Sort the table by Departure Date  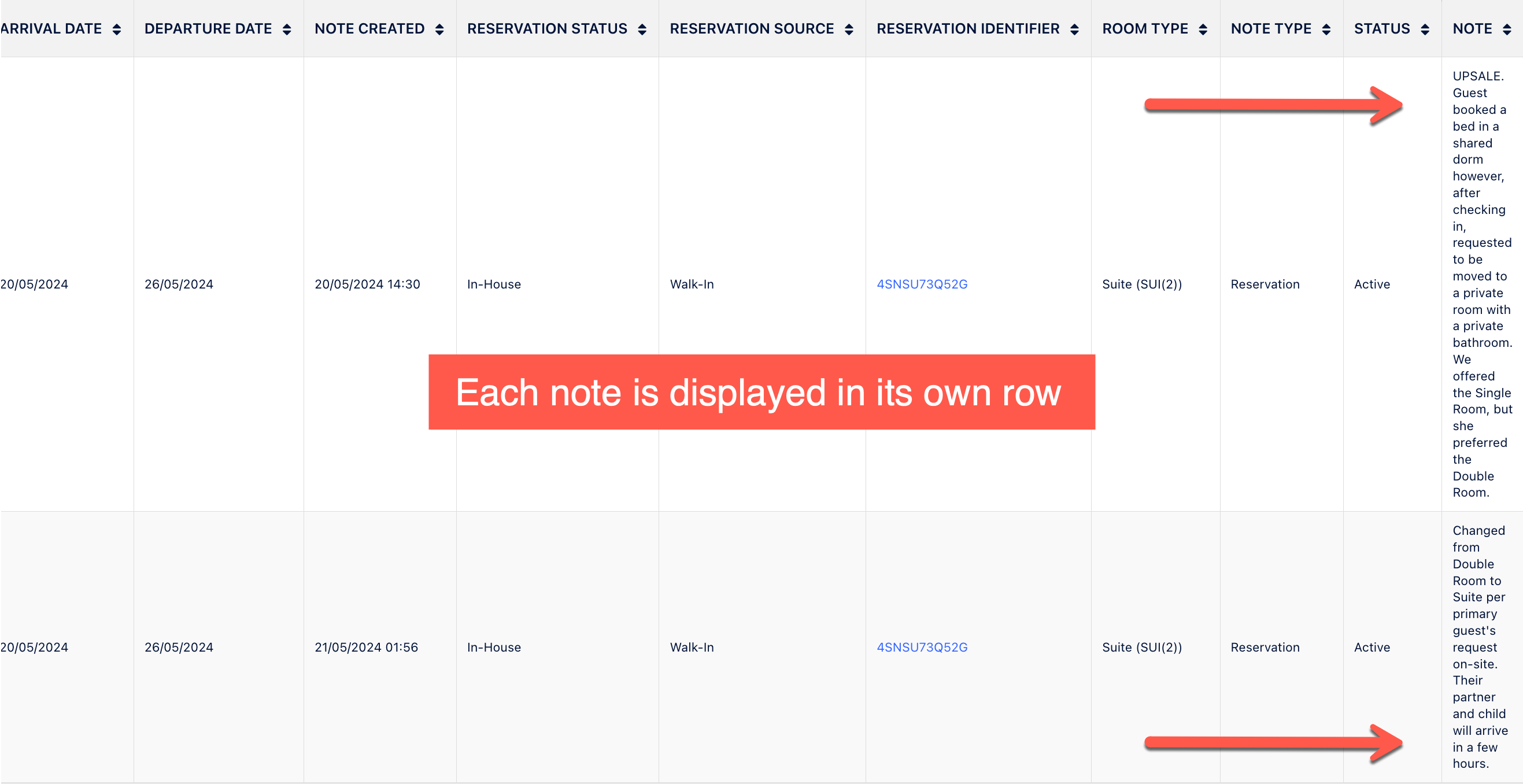(287, 28)
